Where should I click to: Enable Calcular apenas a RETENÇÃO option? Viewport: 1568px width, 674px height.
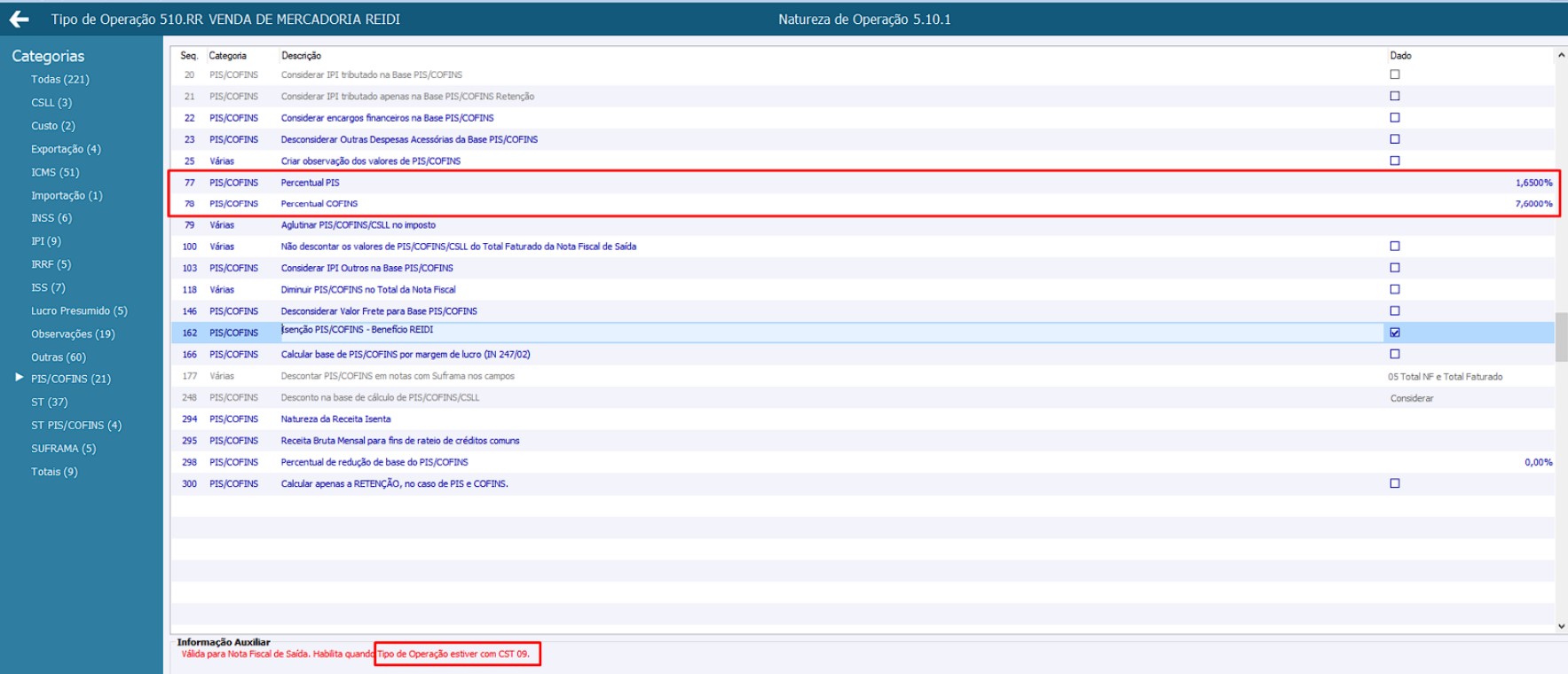pyautogui.click(x=1395, y=483)
